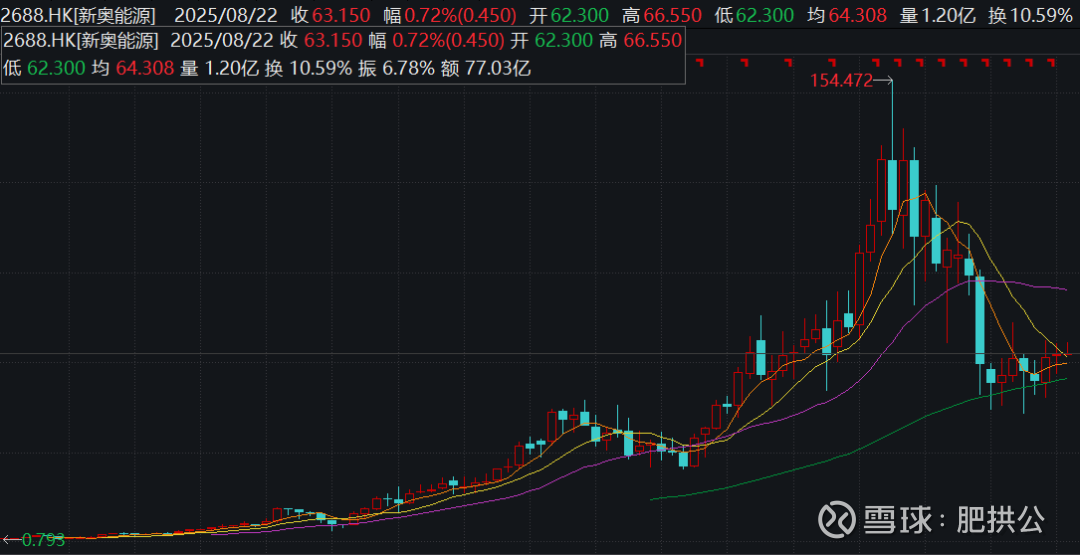Image resolution: width=1080 pixels, height=555 pixels.
Task: Click 2688.HK[新奥能源] inside the tooltip box
Action: tap(81, 41)
